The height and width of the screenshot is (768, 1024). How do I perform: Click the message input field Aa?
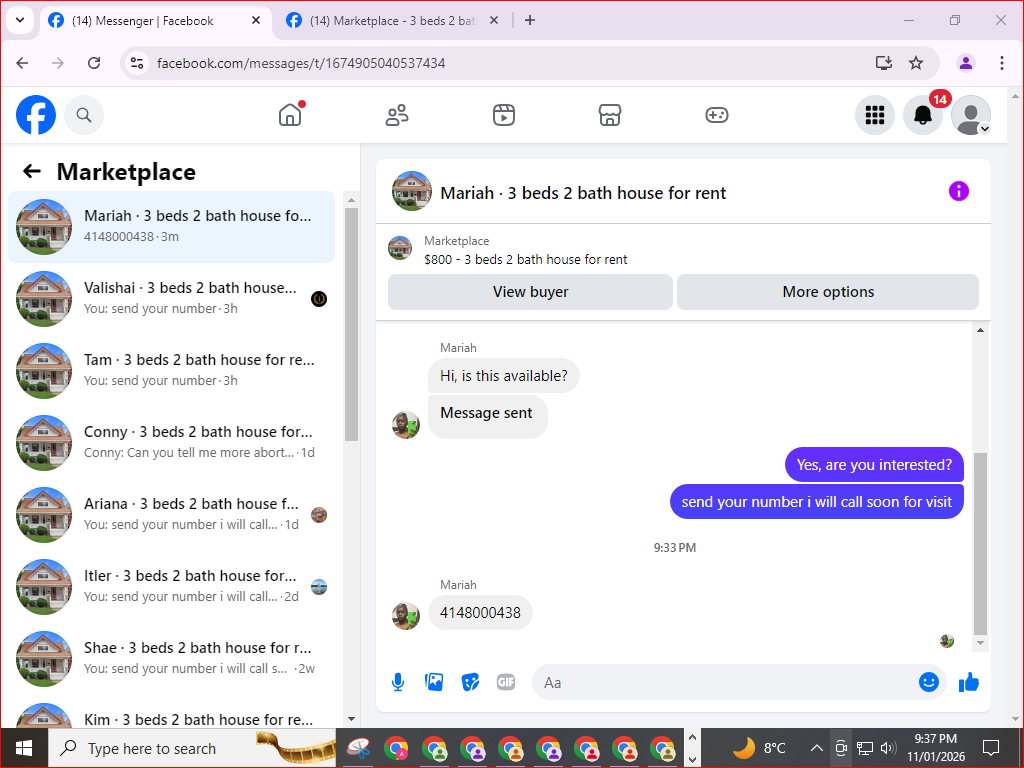coord(725,682)
